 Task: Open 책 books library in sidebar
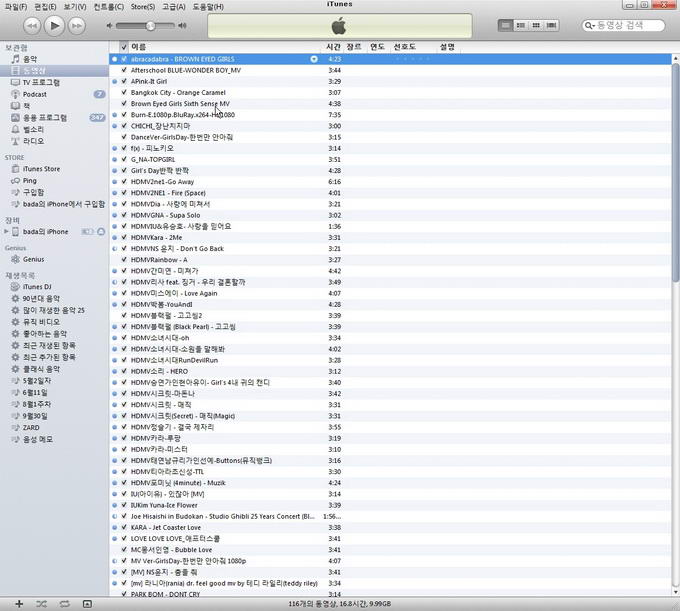(x=54, y=106)
